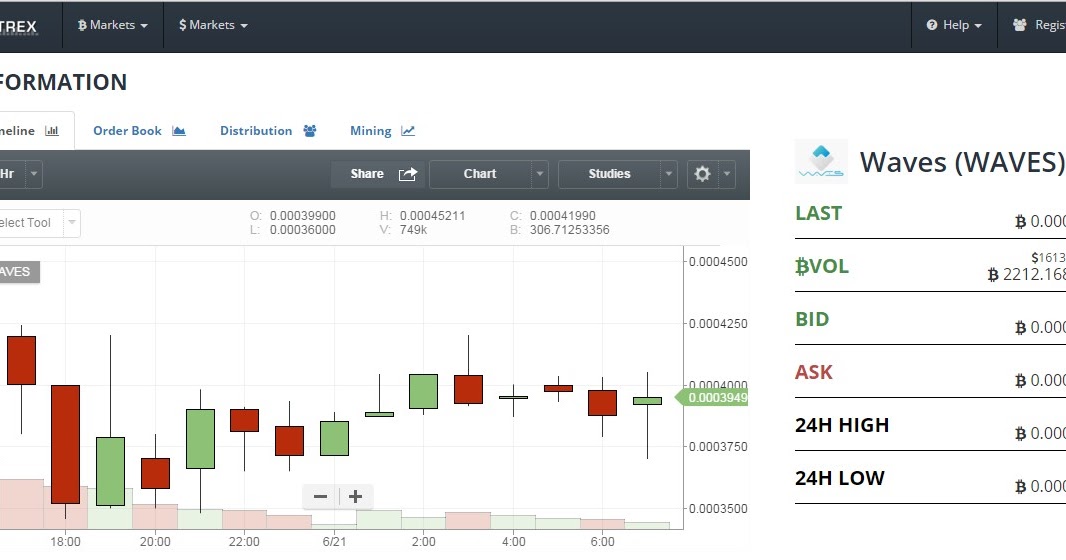The image size is (1066, 560).
Task: Click the WAVES symbol label on chart
Action: [x=18, y=272]
